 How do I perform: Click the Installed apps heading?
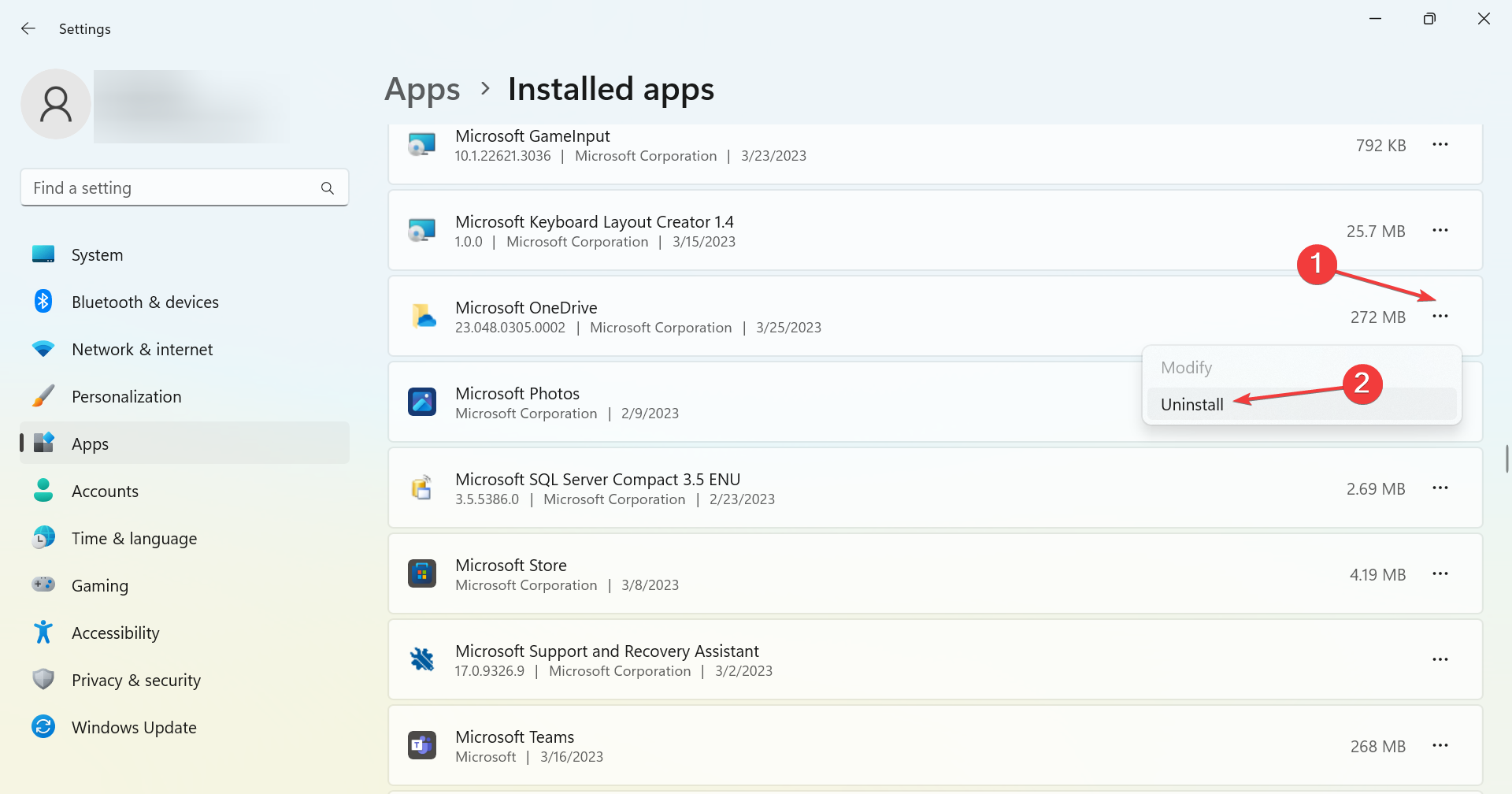[611, 89]
